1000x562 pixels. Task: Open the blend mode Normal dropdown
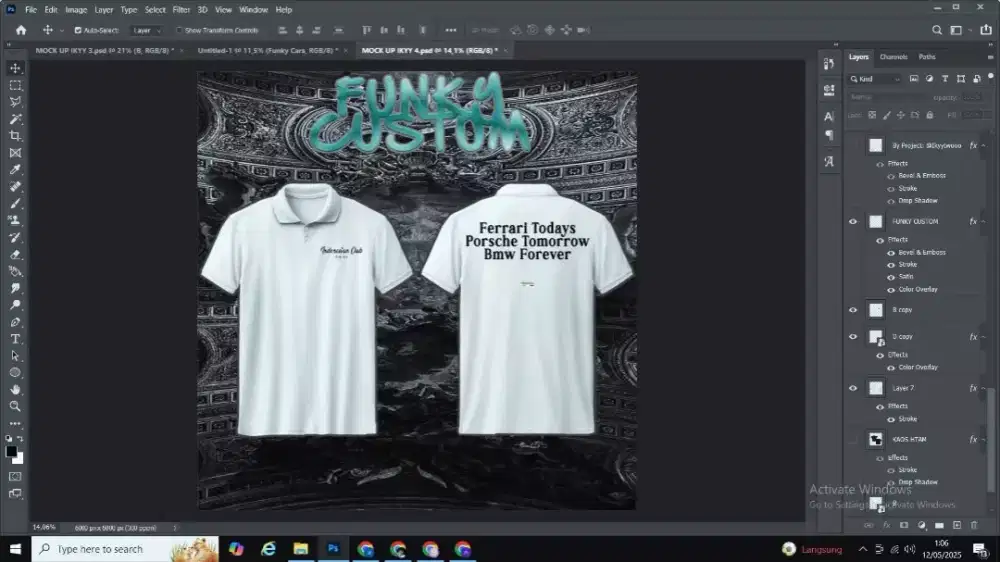tap(886, 97)
